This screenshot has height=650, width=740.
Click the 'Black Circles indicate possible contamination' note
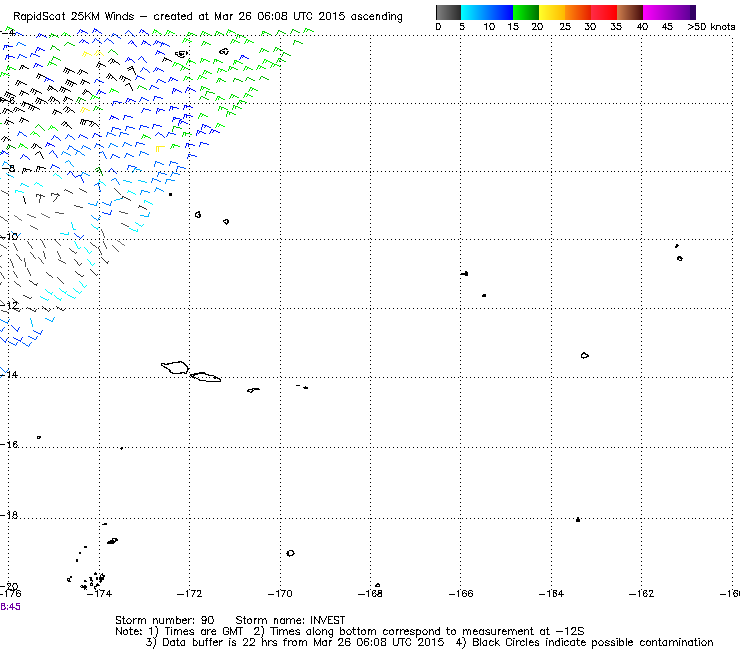pos(593,642)
